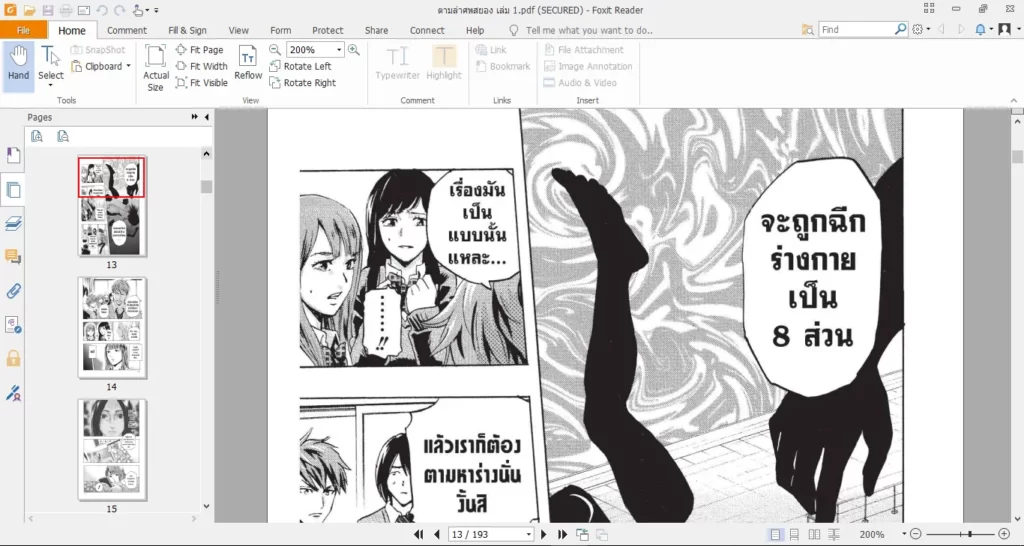Rotate the page right
The width and height of the screenshot is (1024, 546).
point(302,83)
